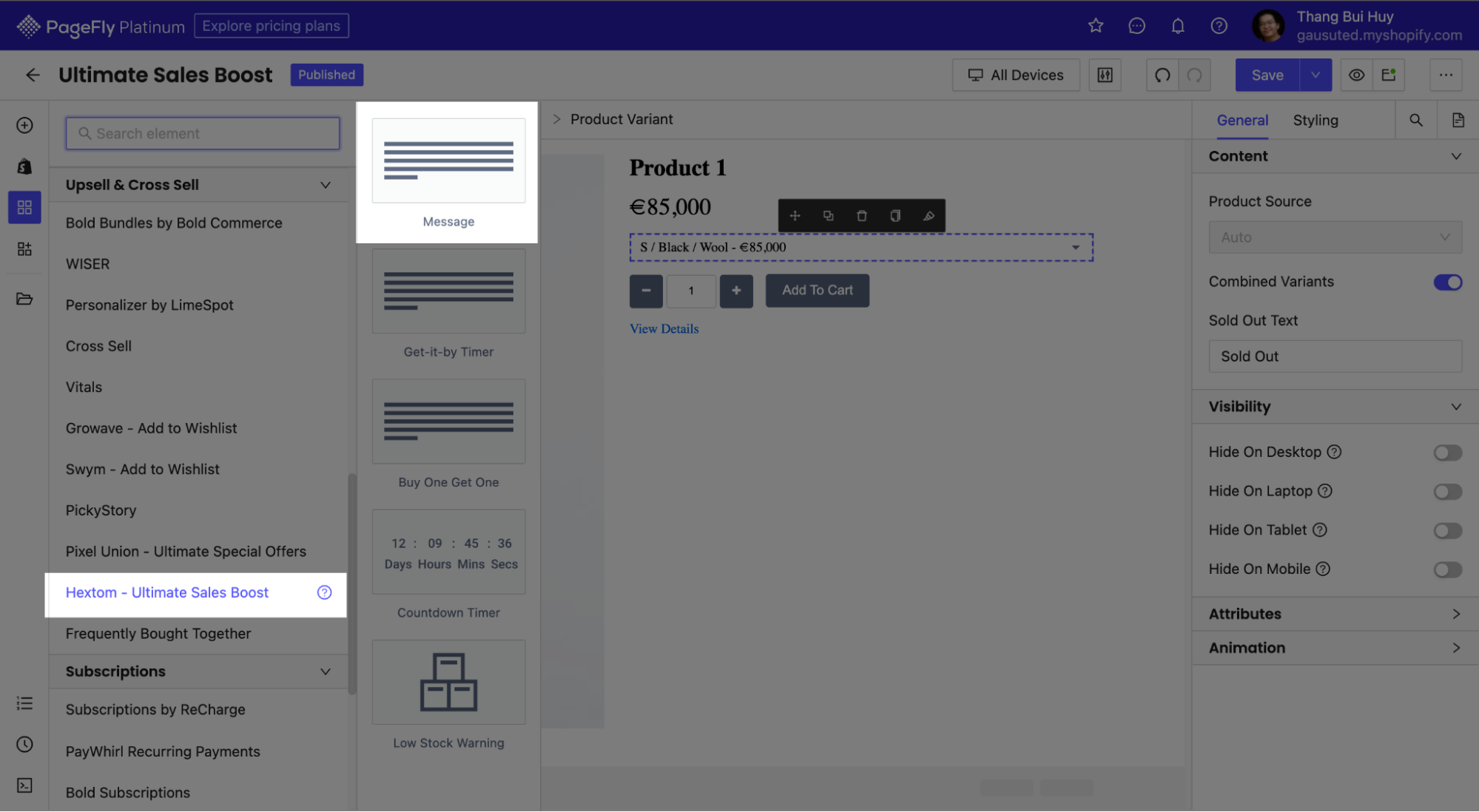Open the notifications bell

1178,26
